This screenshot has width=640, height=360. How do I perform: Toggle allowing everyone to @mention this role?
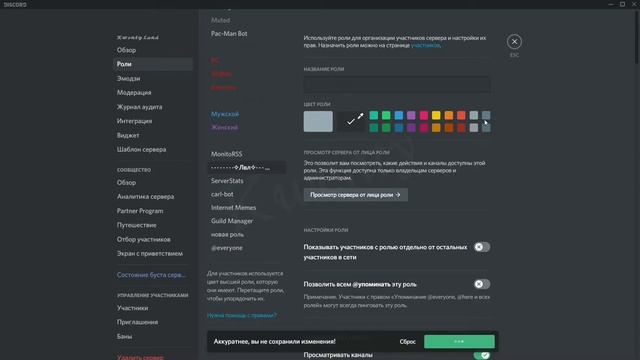(x=482, y=284)
